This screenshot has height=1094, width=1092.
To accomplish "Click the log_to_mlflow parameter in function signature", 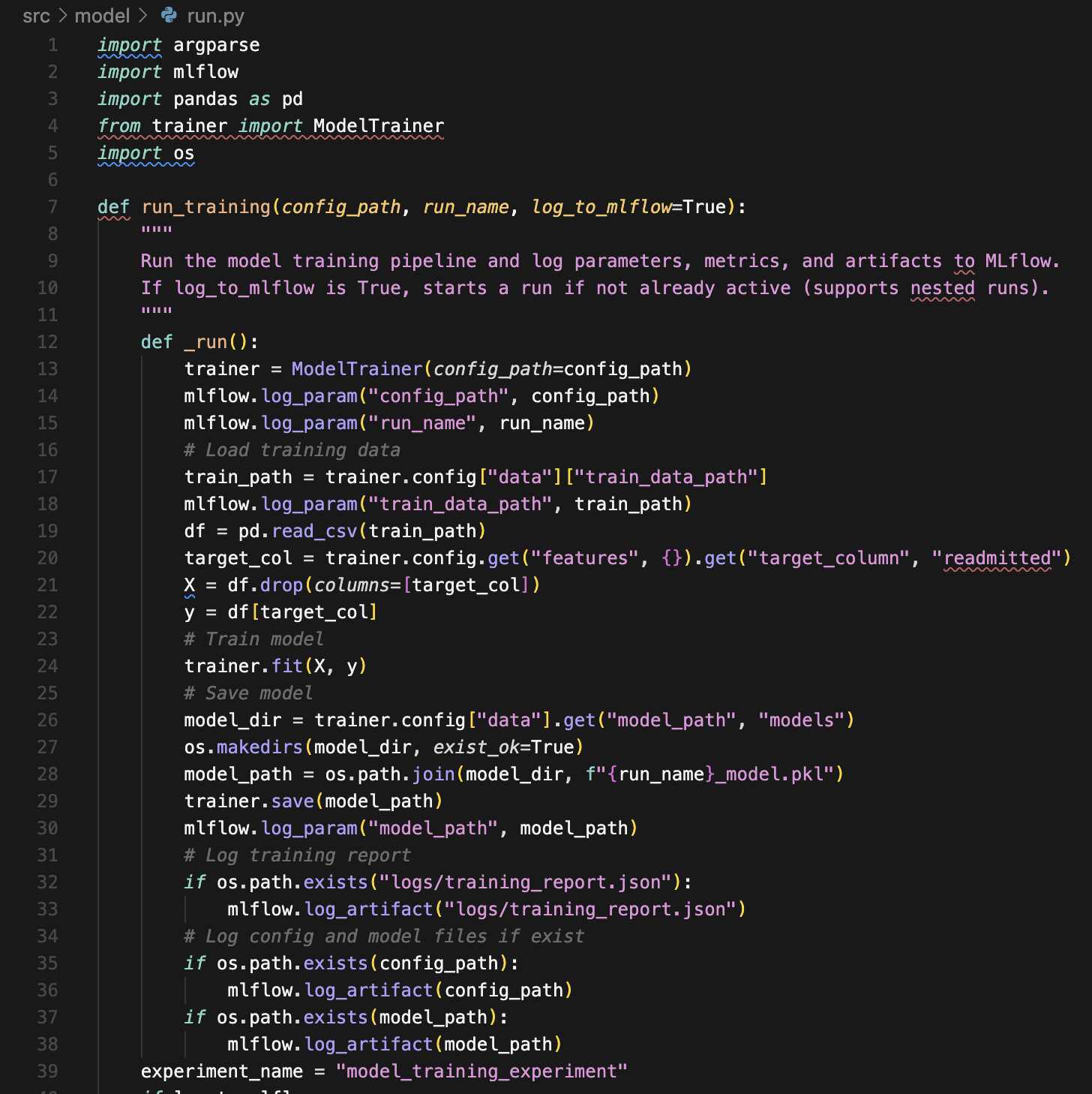I will [x=601, y=207].
